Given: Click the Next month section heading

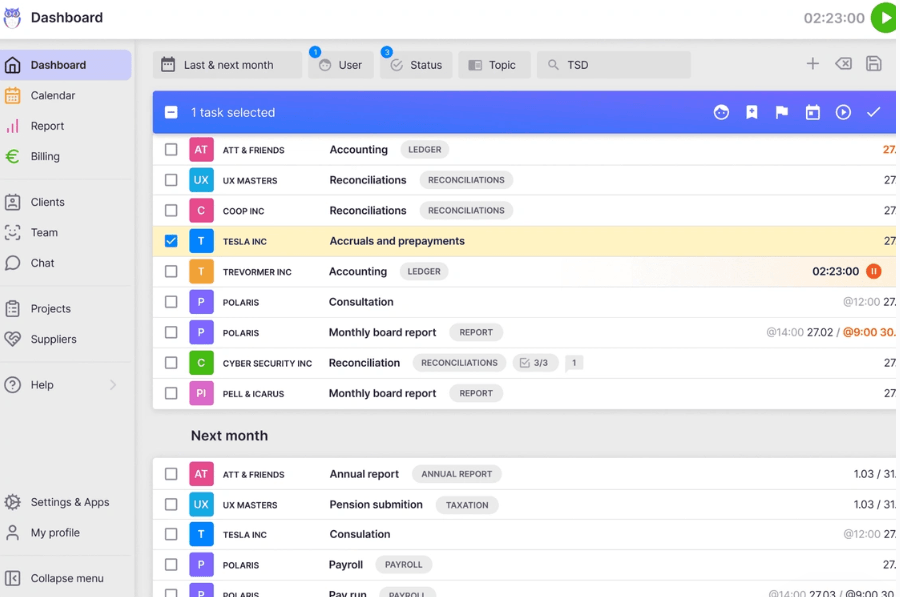Looking at the screenshot, I should [x=230, y=436].
